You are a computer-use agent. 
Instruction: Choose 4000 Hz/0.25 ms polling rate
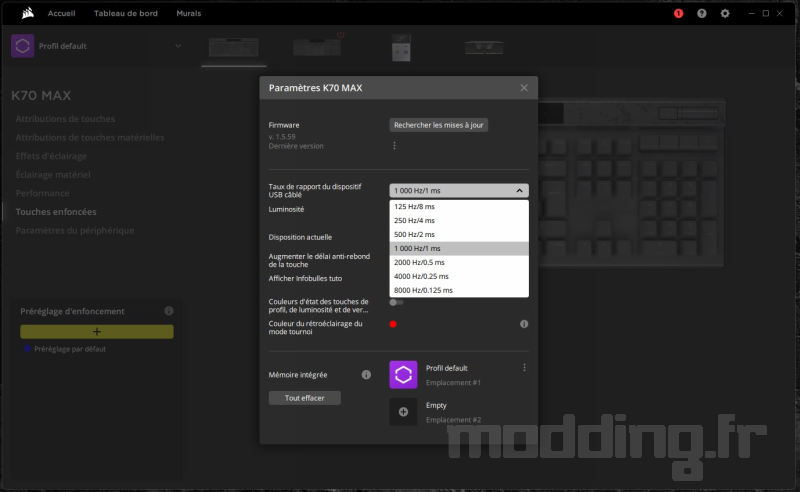coord(459,276)
